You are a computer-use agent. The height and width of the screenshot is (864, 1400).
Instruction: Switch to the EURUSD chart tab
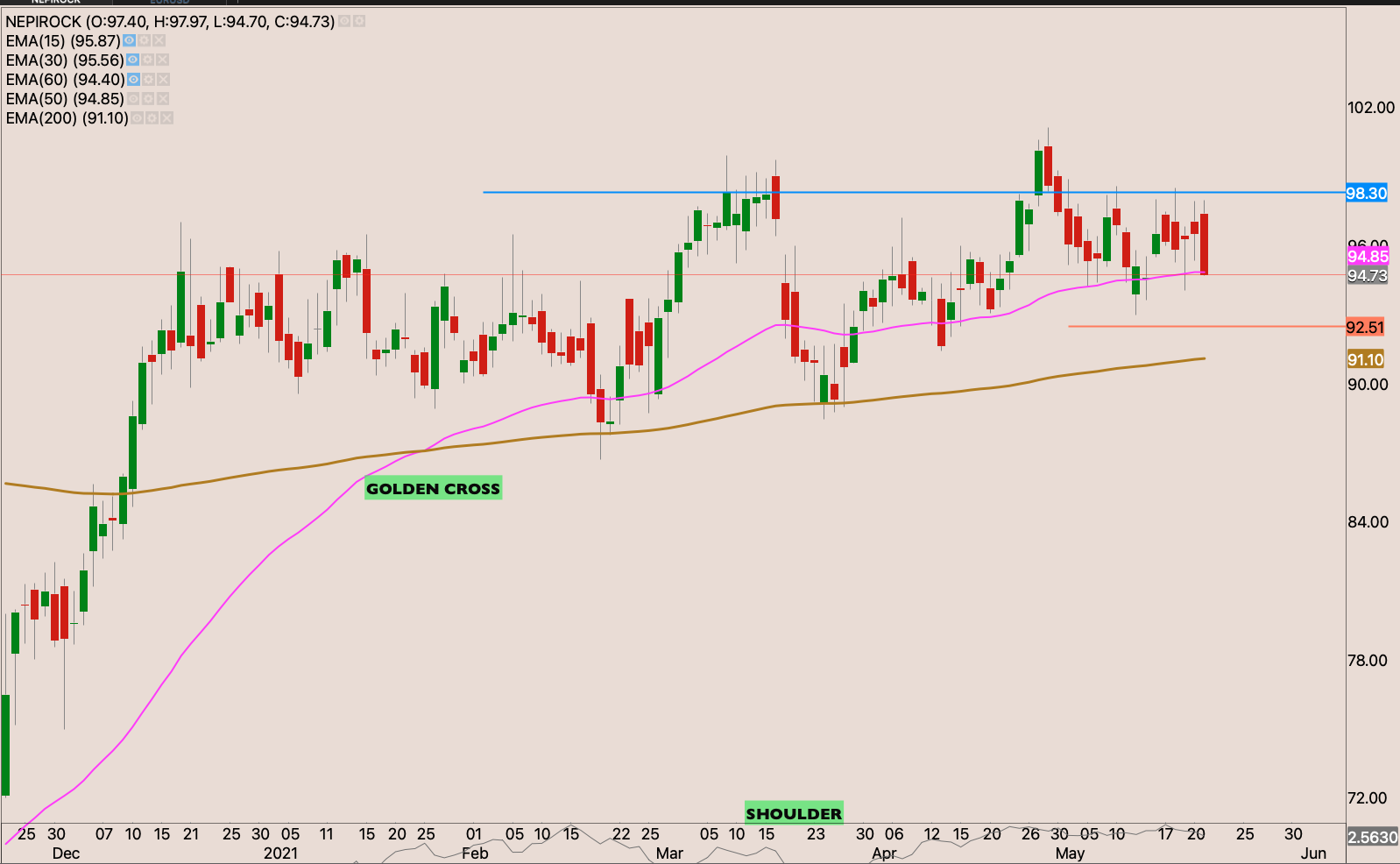tap(169, 3)
